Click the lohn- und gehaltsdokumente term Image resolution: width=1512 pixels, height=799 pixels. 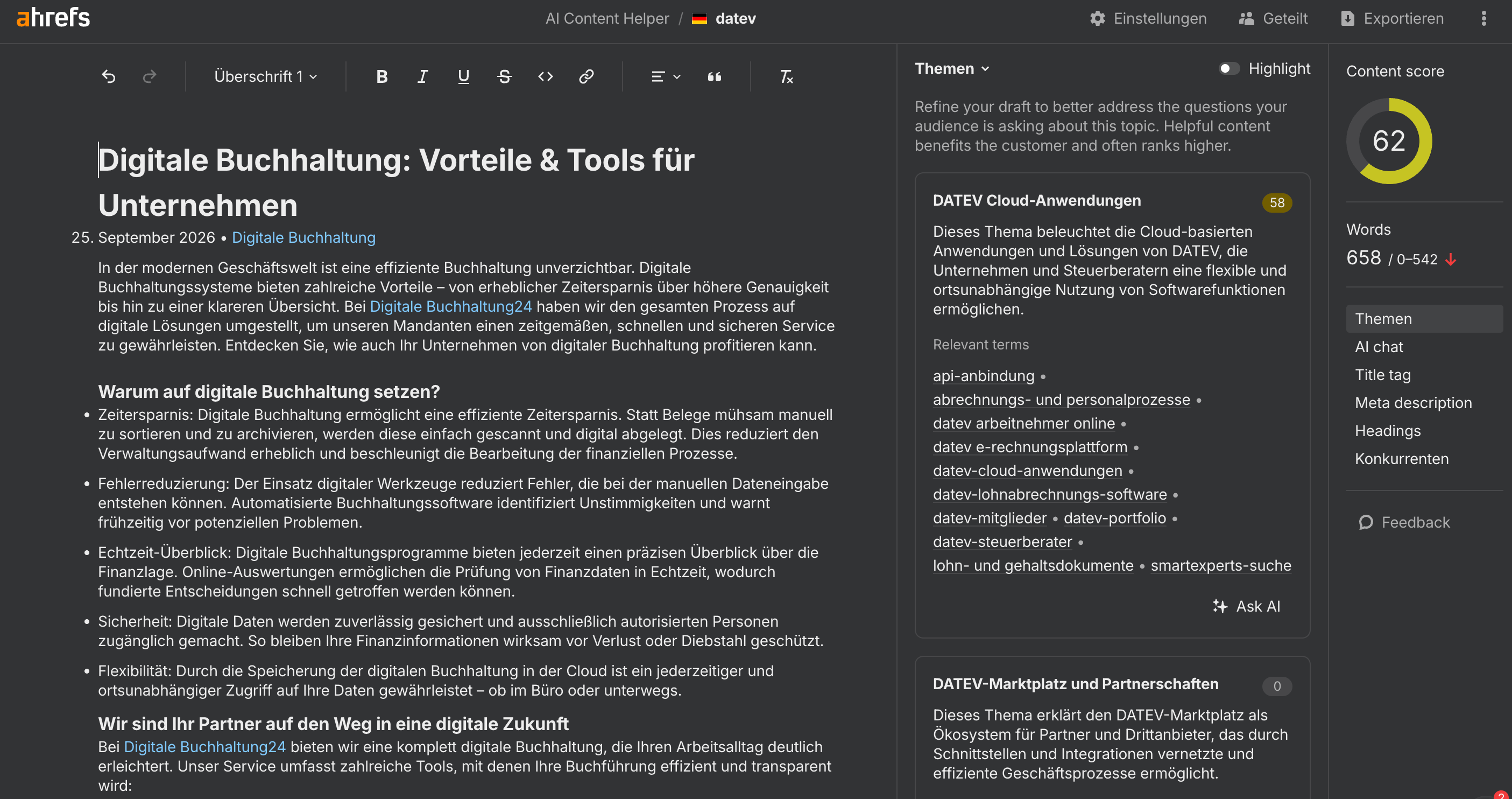(1033, 566)
